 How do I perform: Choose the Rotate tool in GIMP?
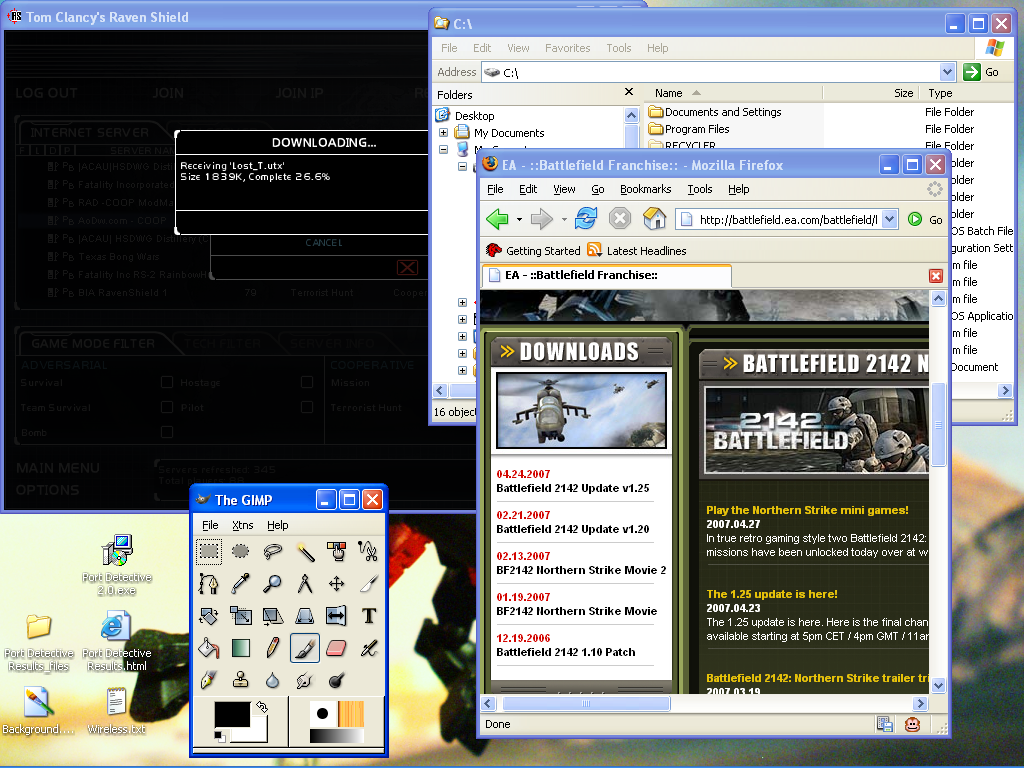pyautogui.click(x=209, y=616)
